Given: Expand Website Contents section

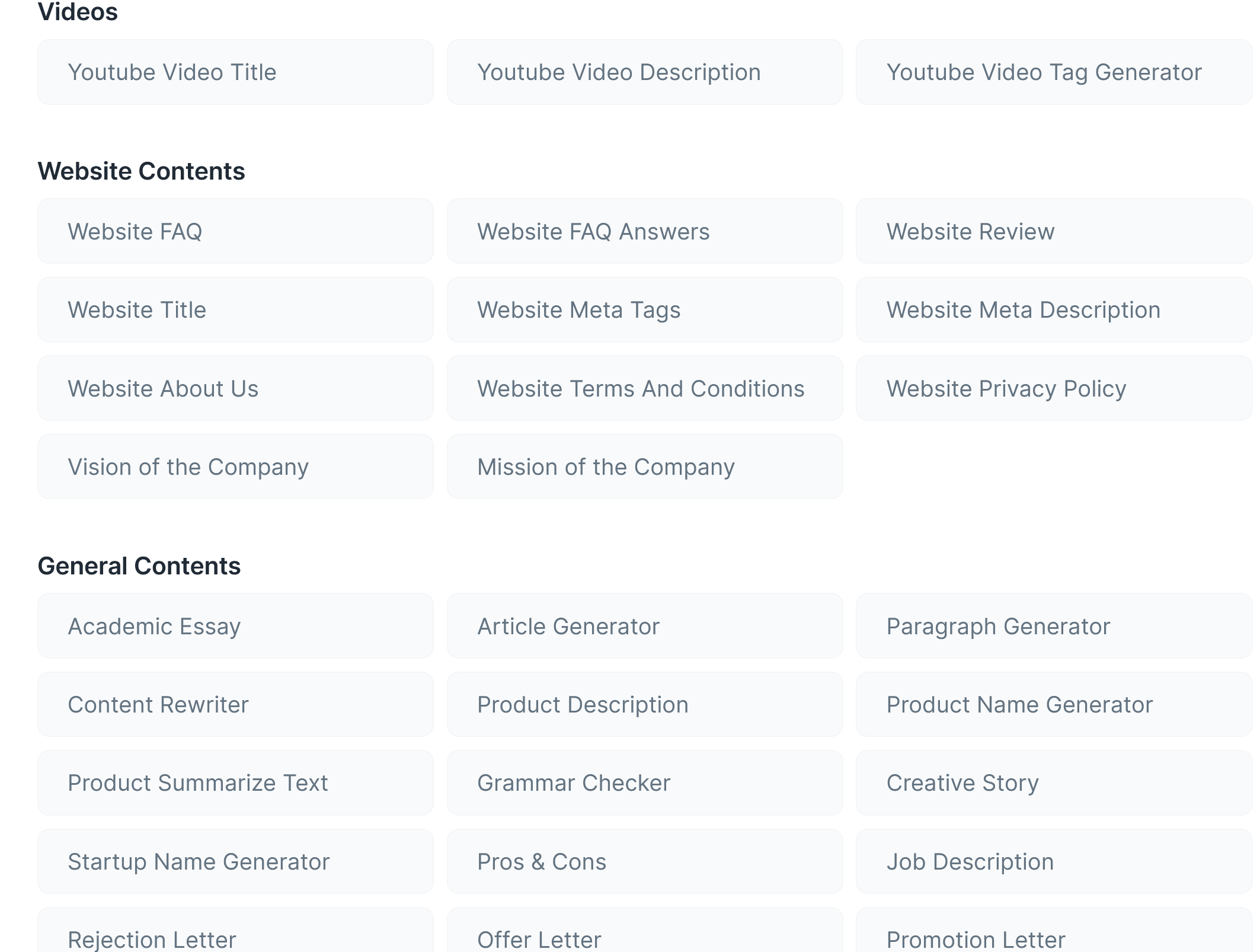Looking at the screenshot, I should click(x=144, y=170).
